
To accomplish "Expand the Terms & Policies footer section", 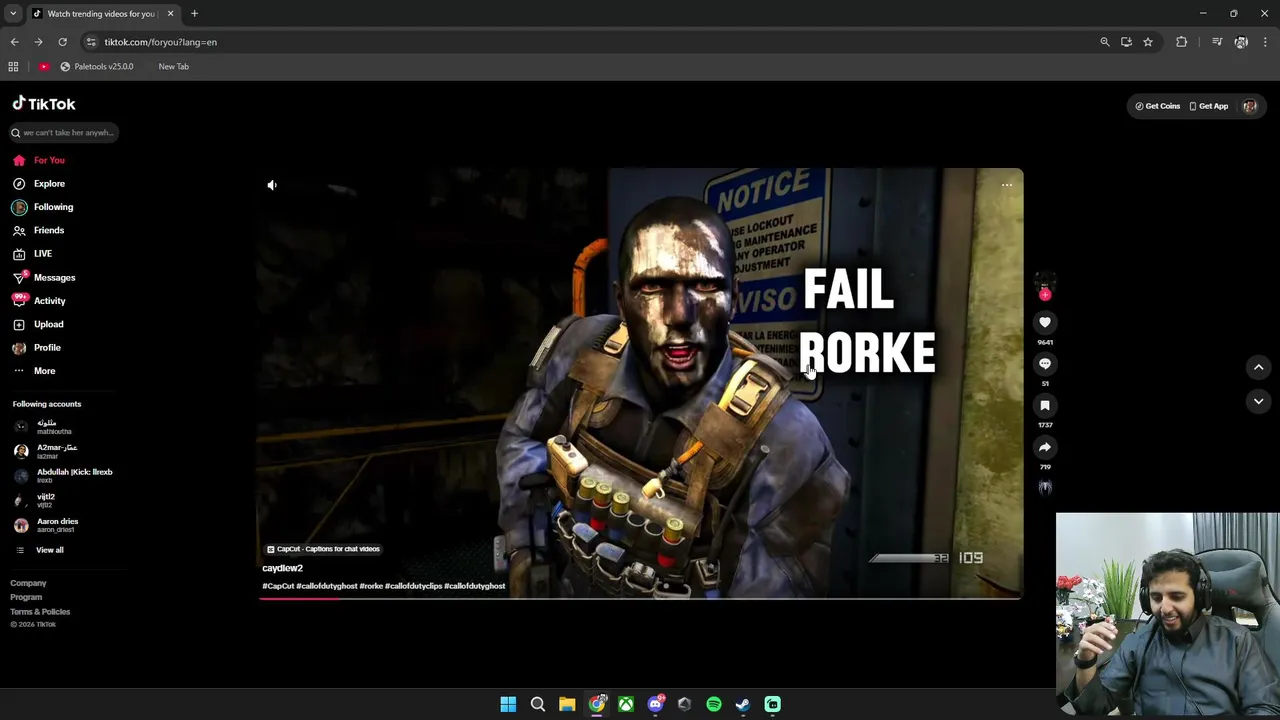I will tap(40, 611).
